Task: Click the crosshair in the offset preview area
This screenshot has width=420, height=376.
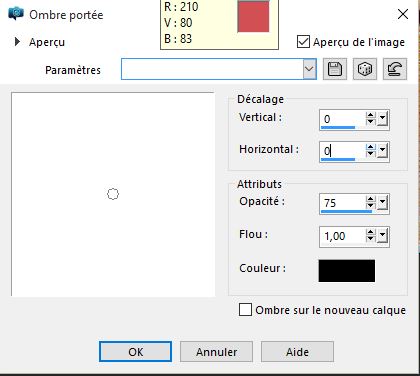Action: point(113,194)
